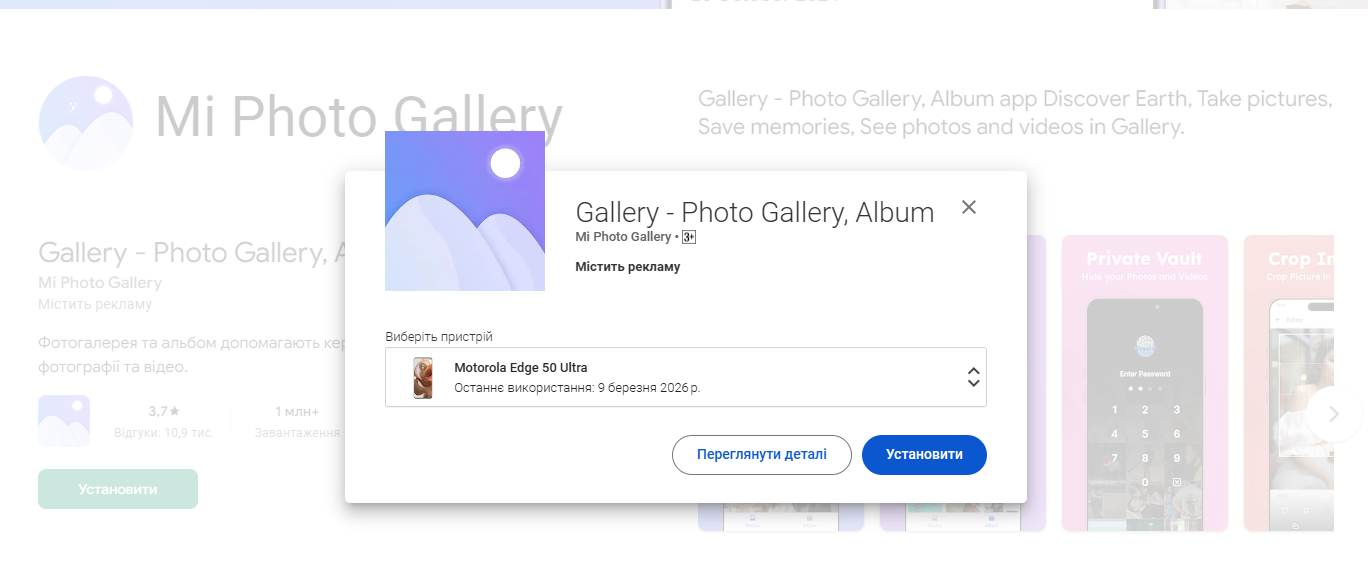Click the small app icon beside the rating
The image size is (1368, 562).
coord(64,421)
